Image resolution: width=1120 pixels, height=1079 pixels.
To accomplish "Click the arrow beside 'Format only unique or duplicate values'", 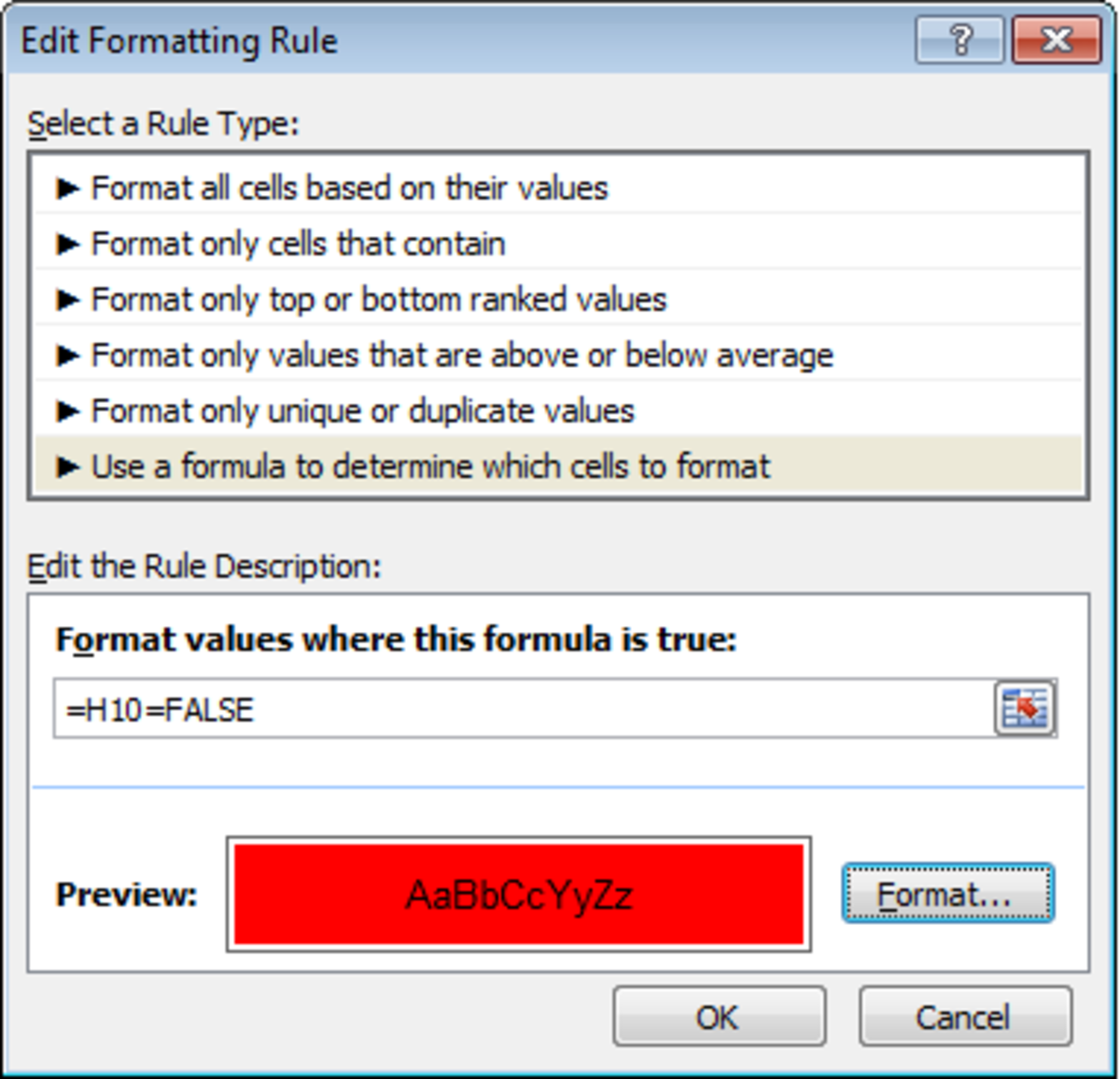I will click(67, 412).
